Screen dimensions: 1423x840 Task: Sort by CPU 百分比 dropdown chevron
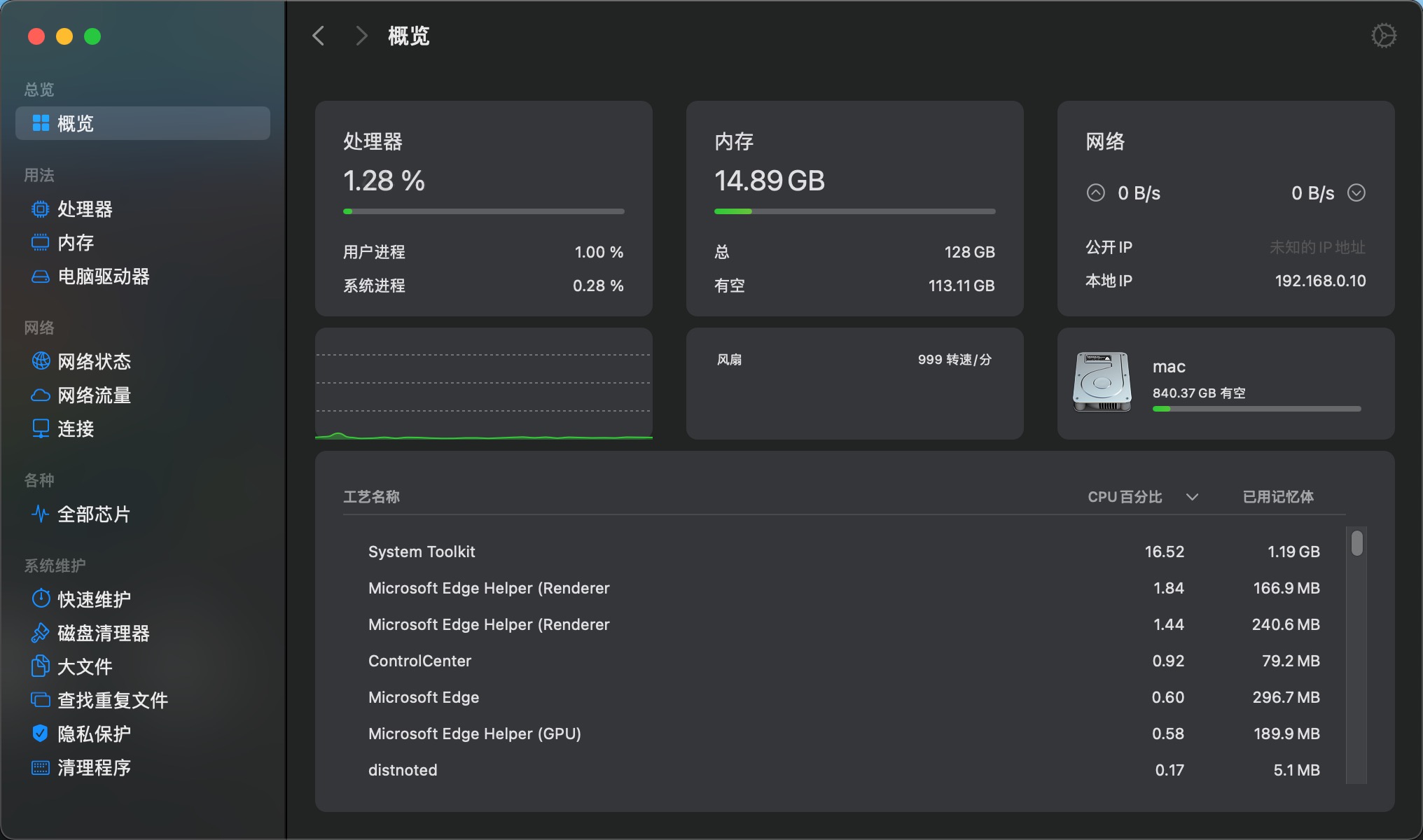1192,497
